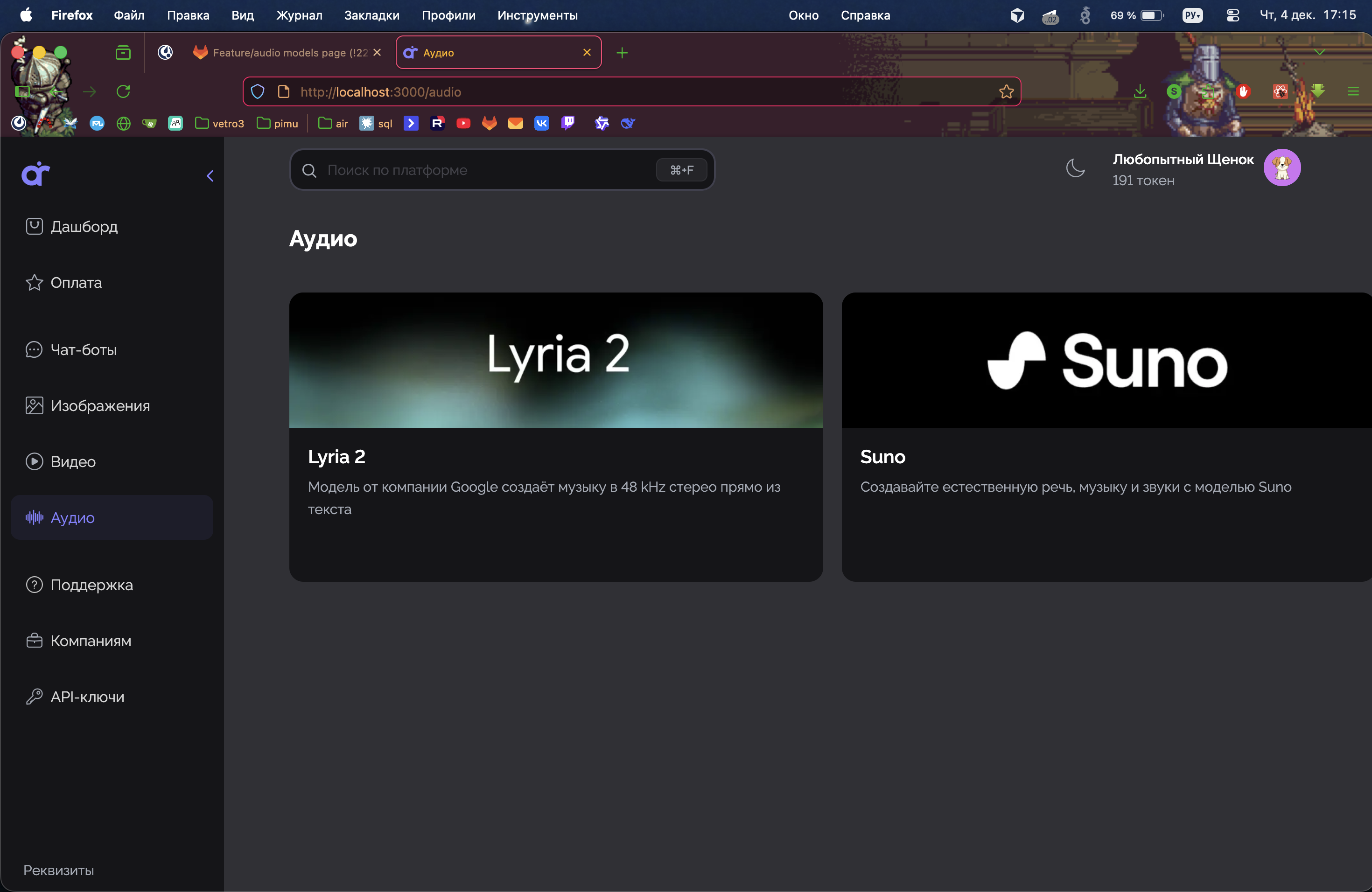Click the platform logo in the sidebar
Viewport: 1372px width, 892px height.
coord(36,174)
